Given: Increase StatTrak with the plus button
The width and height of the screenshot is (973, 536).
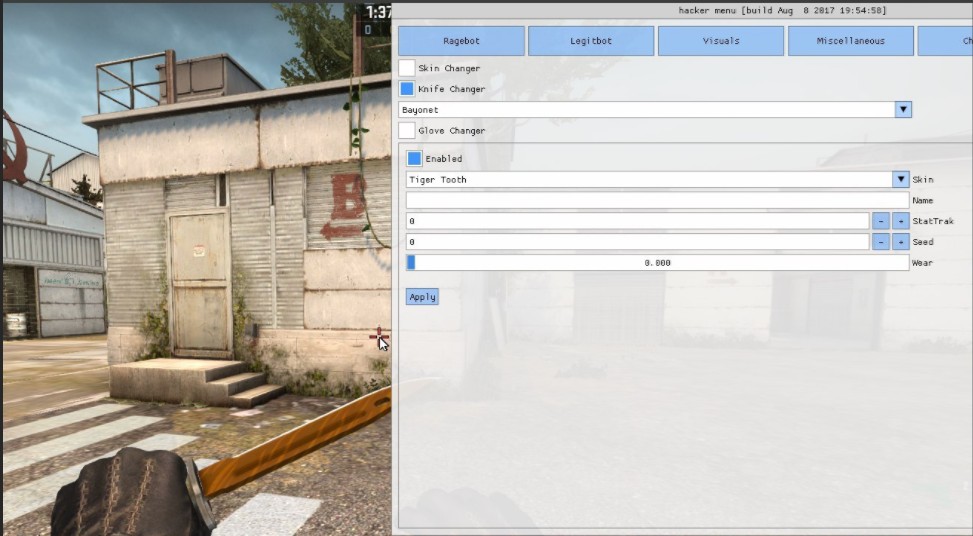Looking at the screenshot, I should pyautogui.click(x=900, y=221).
